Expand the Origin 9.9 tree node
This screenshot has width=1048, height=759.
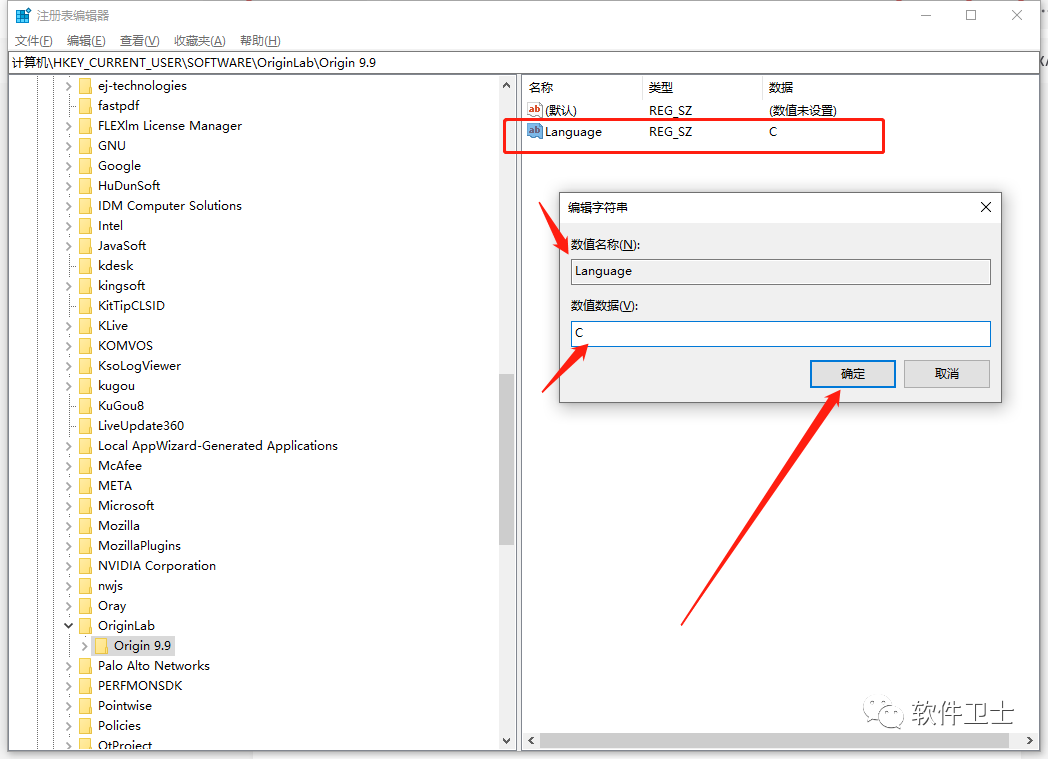click(84, 646)
